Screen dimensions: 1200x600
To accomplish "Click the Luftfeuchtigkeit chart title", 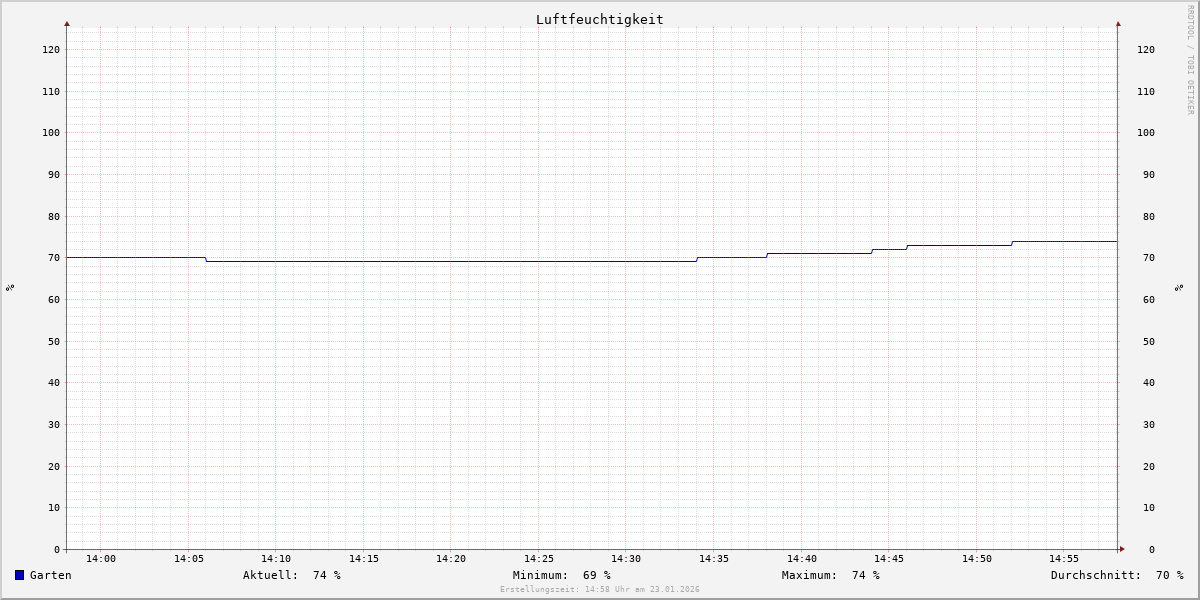I will point(600,19).
